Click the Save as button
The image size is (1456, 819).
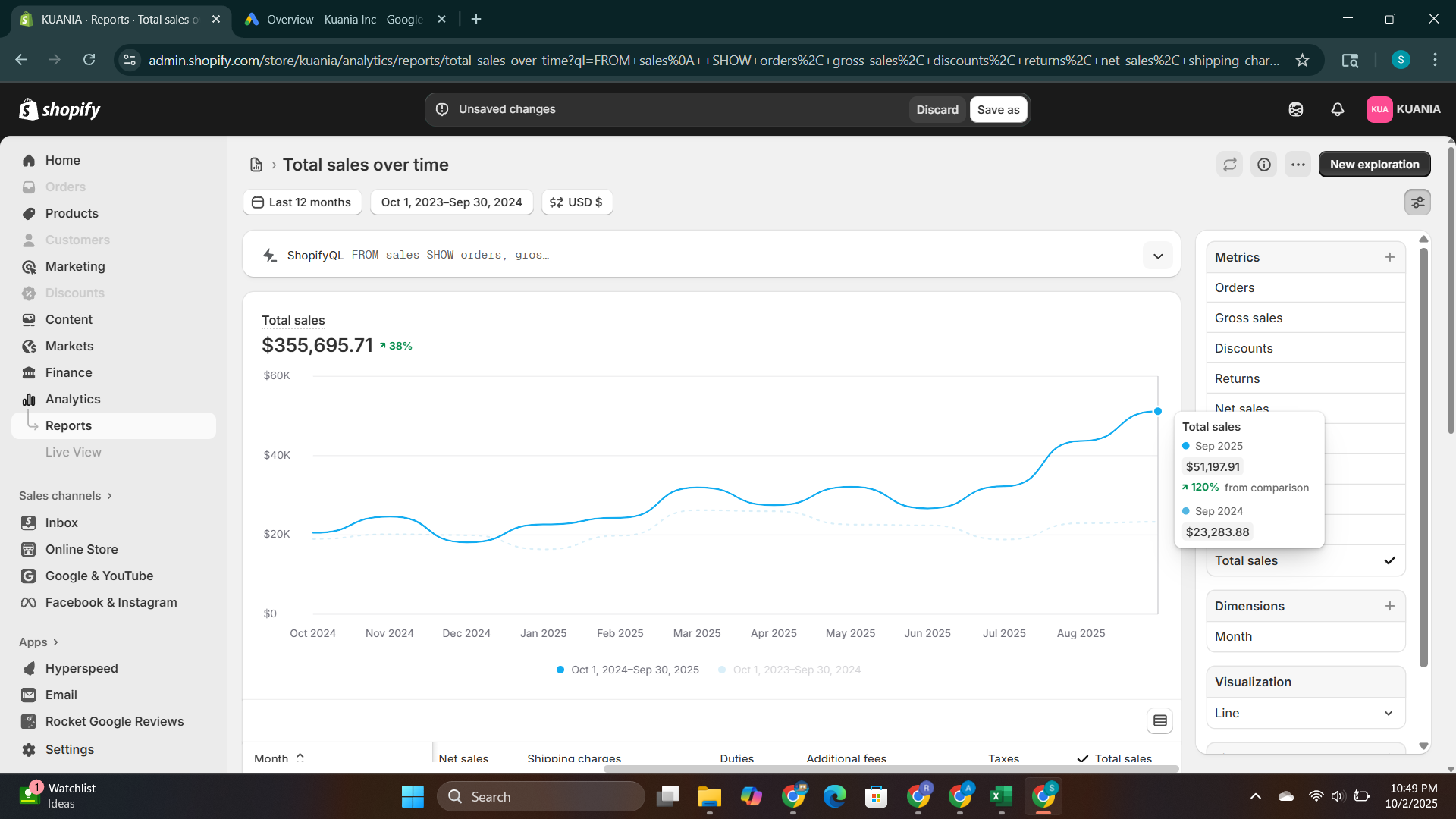click(x=998, y=109)
